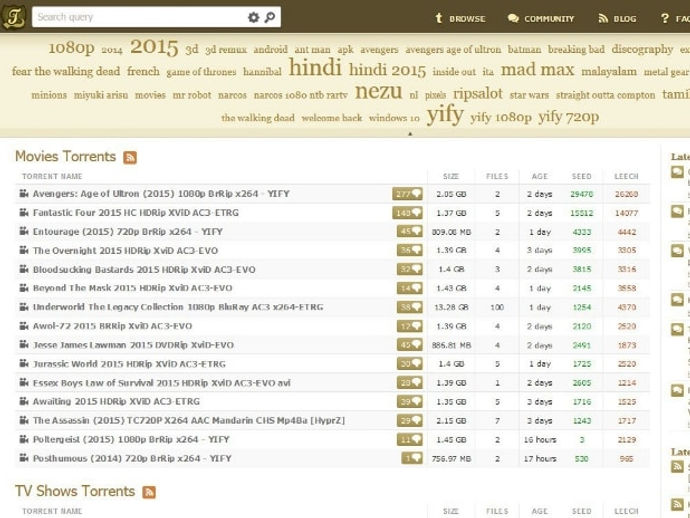Open the Browse menu
This screenshot has width=690, height=518.
click(x=460, y=18)
